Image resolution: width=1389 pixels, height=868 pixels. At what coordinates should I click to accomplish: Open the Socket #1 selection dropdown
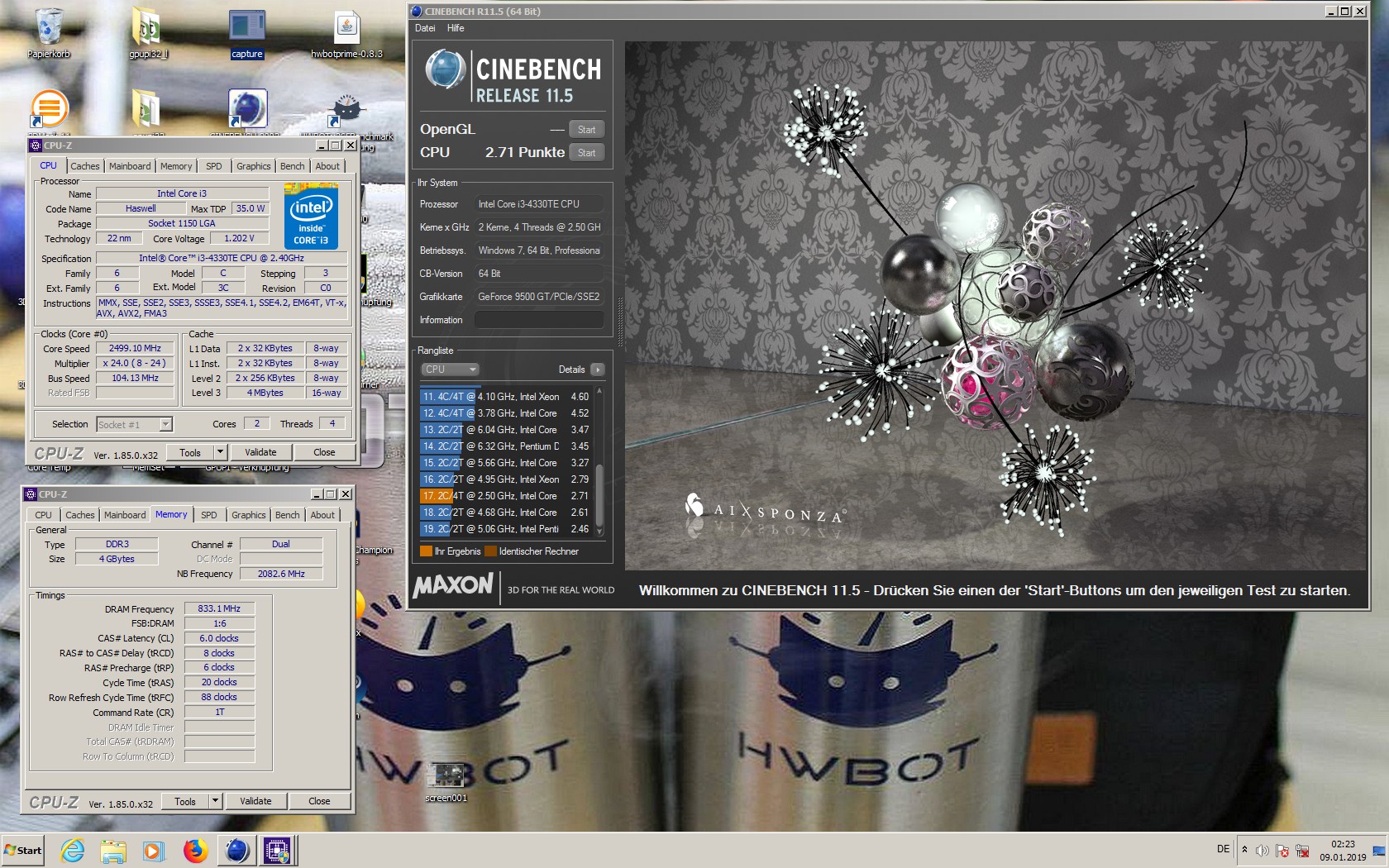134,424
